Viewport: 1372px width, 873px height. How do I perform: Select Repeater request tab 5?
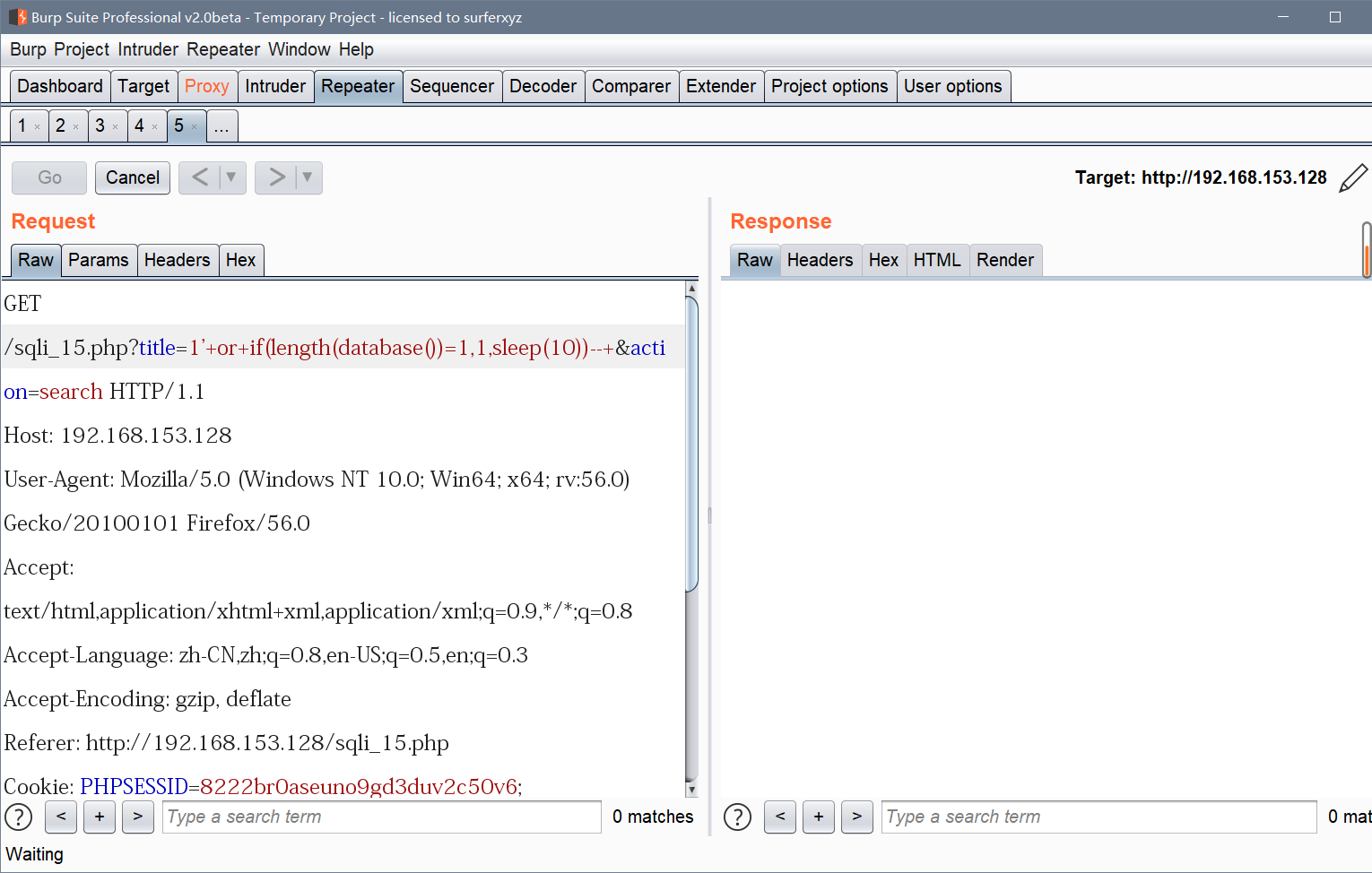tap(178, 125)
